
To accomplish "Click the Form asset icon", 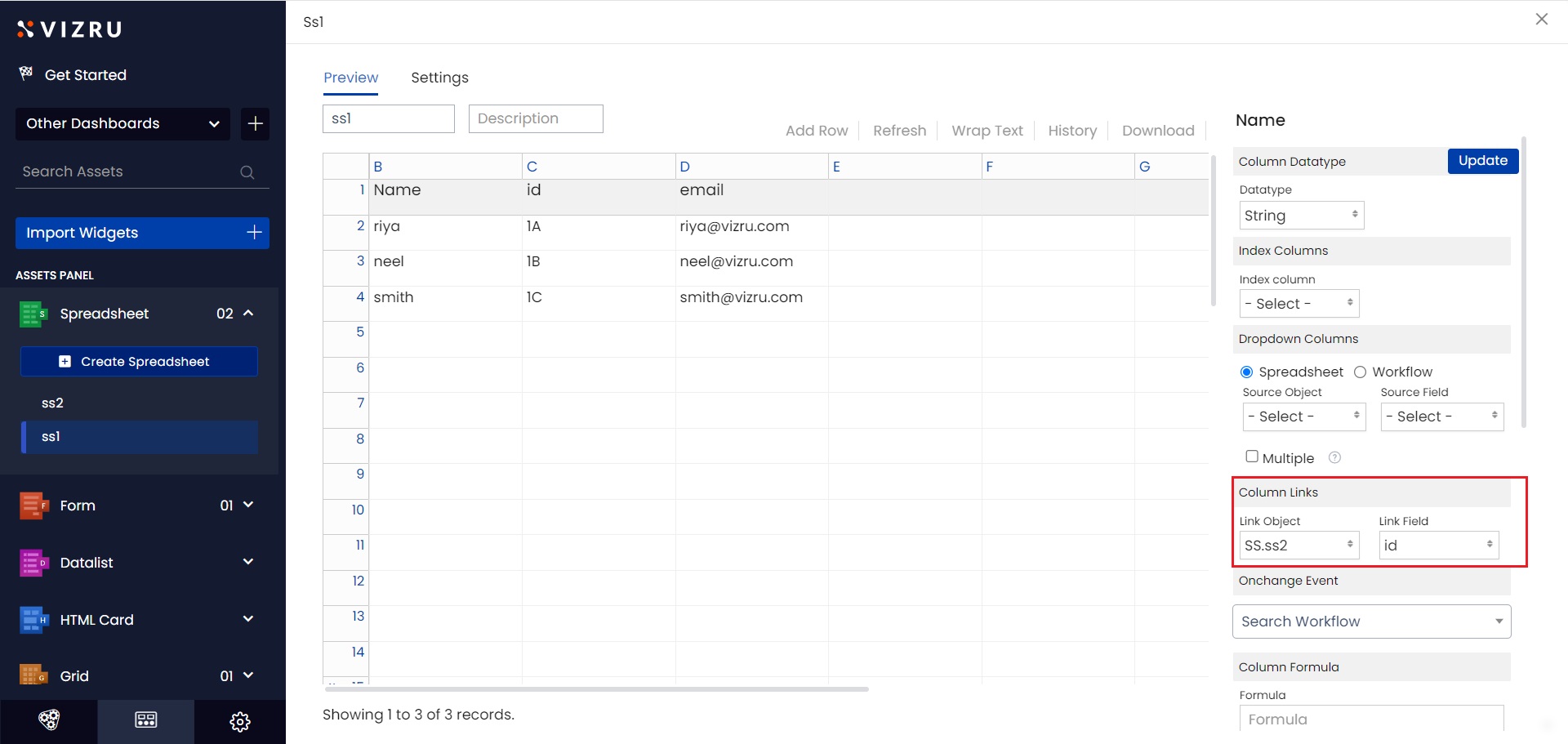I will pyautogui.click(x=32, y=506).
